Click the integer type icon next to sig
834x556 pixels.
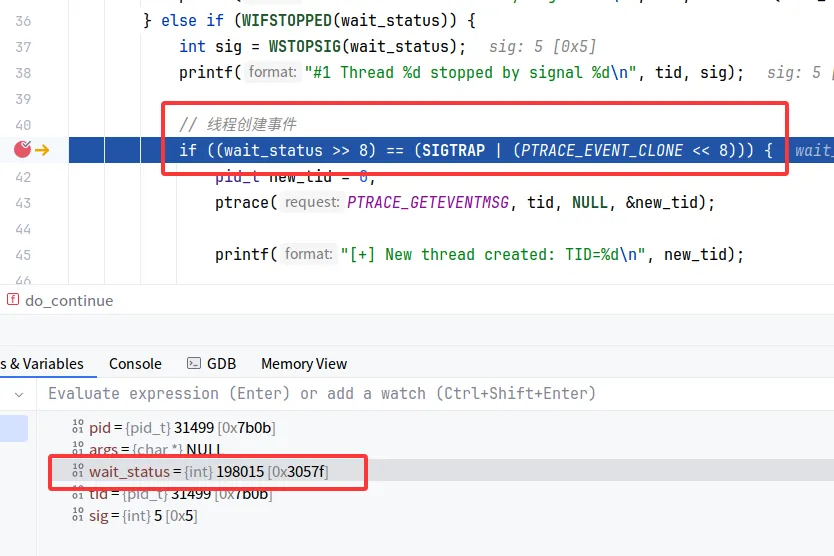pos(78,514)
